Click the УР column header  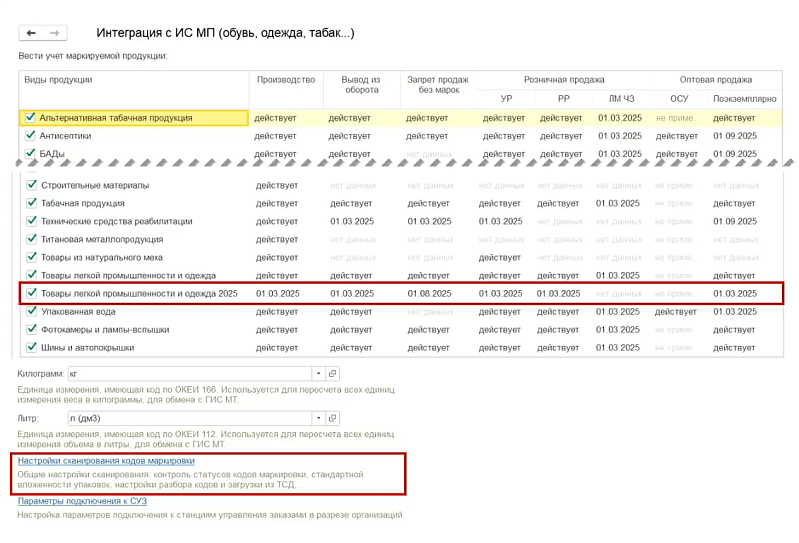click(506, 99)
